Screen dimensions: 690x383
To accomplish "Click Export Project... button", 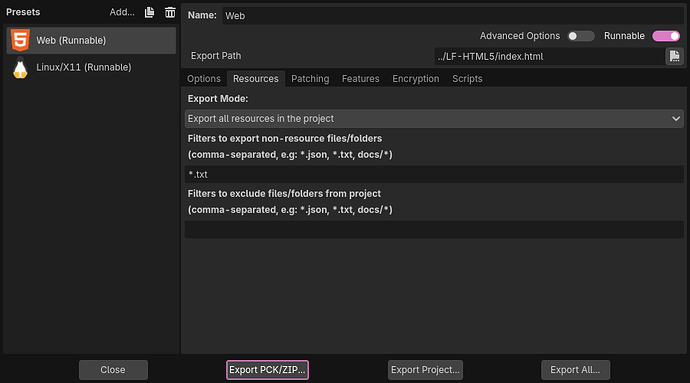I will [x=425, y=370].
